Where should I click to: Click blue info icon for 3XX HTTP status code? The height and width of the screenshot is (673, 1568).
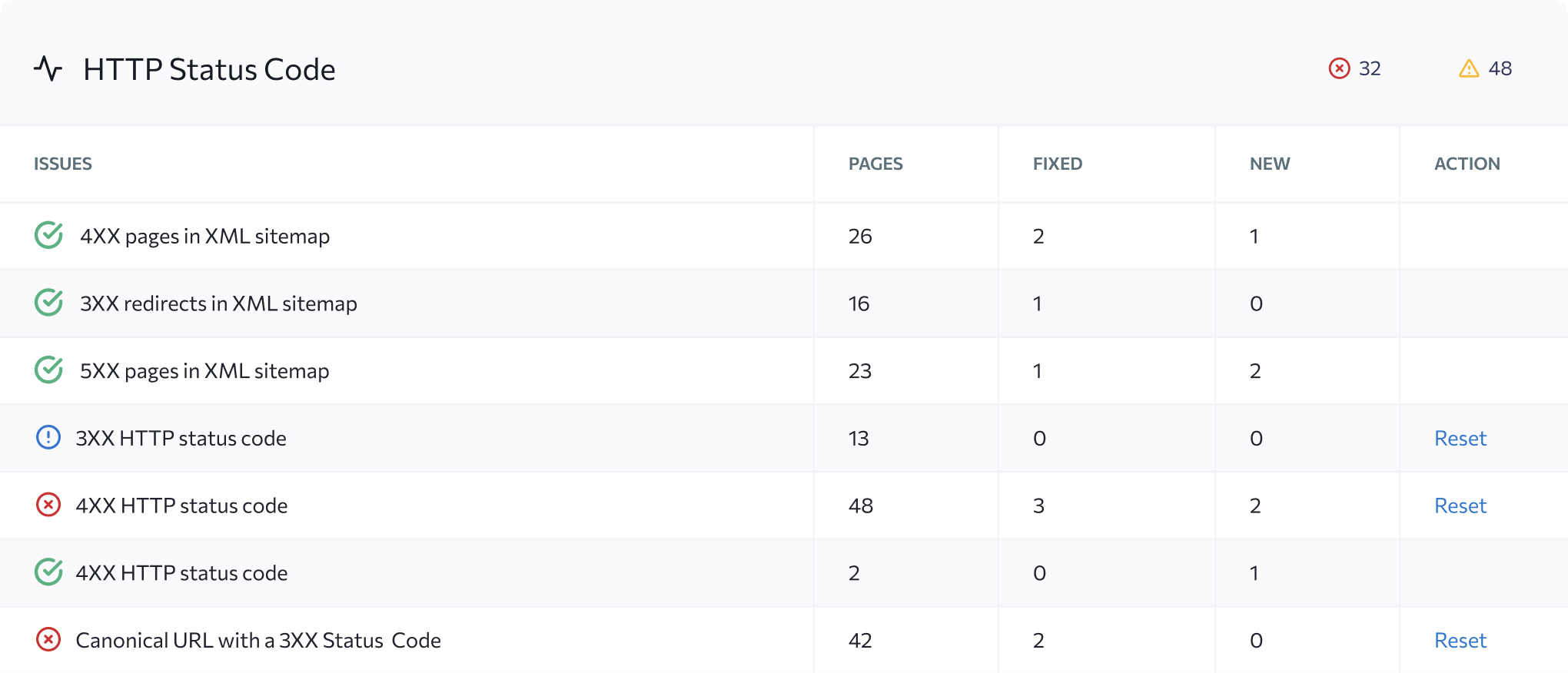coord(48,438)
